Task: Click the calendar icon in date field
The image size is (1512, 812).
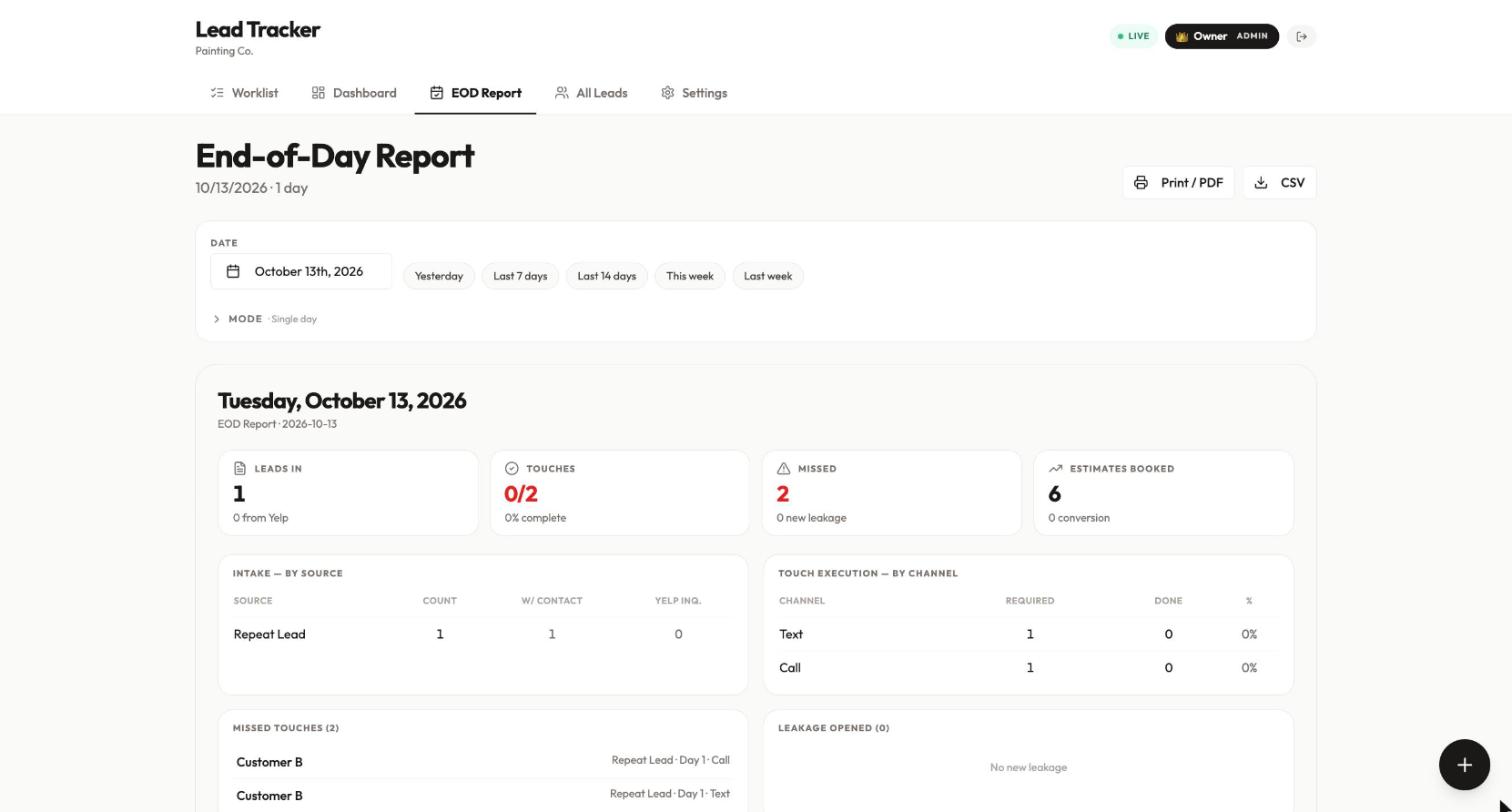Action: [233, 272]
